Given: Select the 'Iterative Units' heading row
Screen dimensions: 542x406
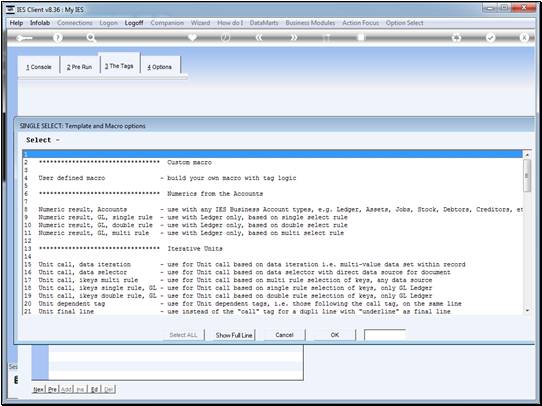Looking at the screenshot, I should pos(273,249).
